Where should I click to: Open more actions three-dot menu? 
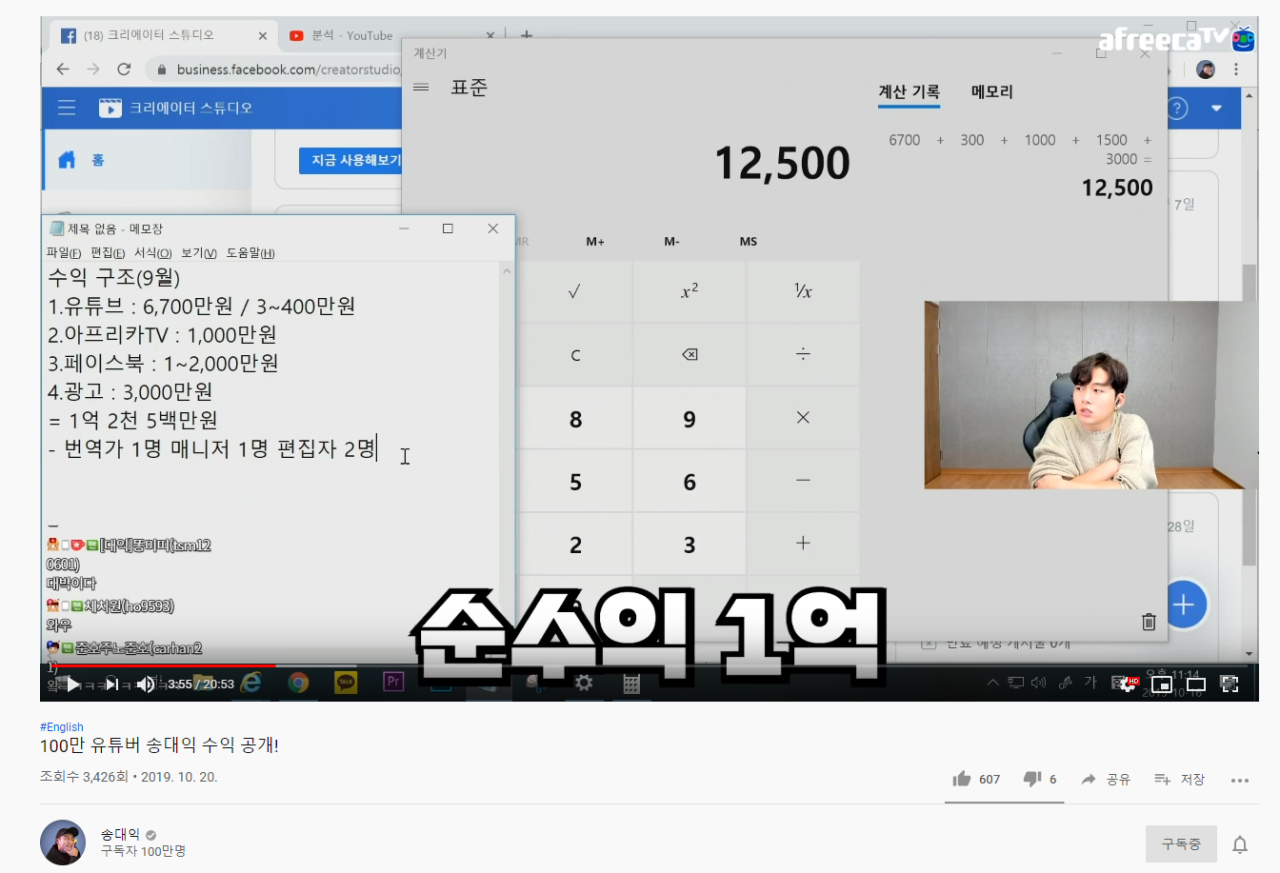tap(1240, 780)
